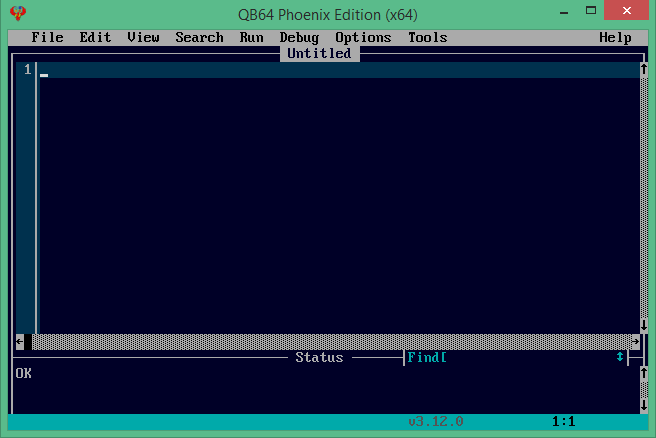Image resolution: width=656 pixels, height=438 pixels.
Task: Open the Edit menu
Action: pos(95,37)
